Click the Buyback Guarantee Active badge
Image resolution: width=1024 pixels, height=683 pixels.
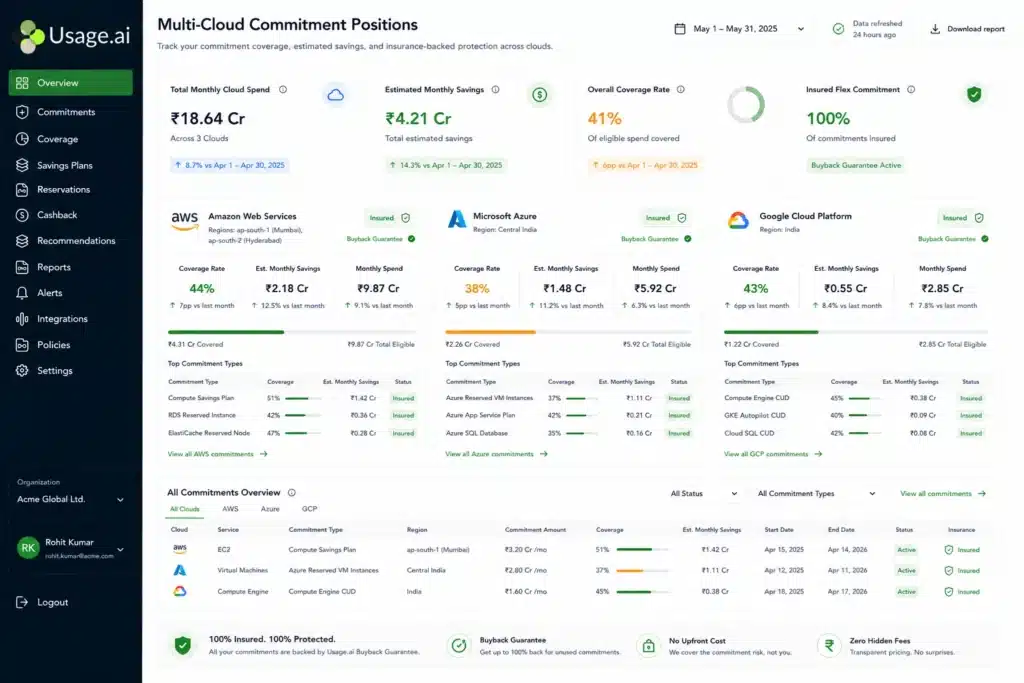[x=856, y=165]
